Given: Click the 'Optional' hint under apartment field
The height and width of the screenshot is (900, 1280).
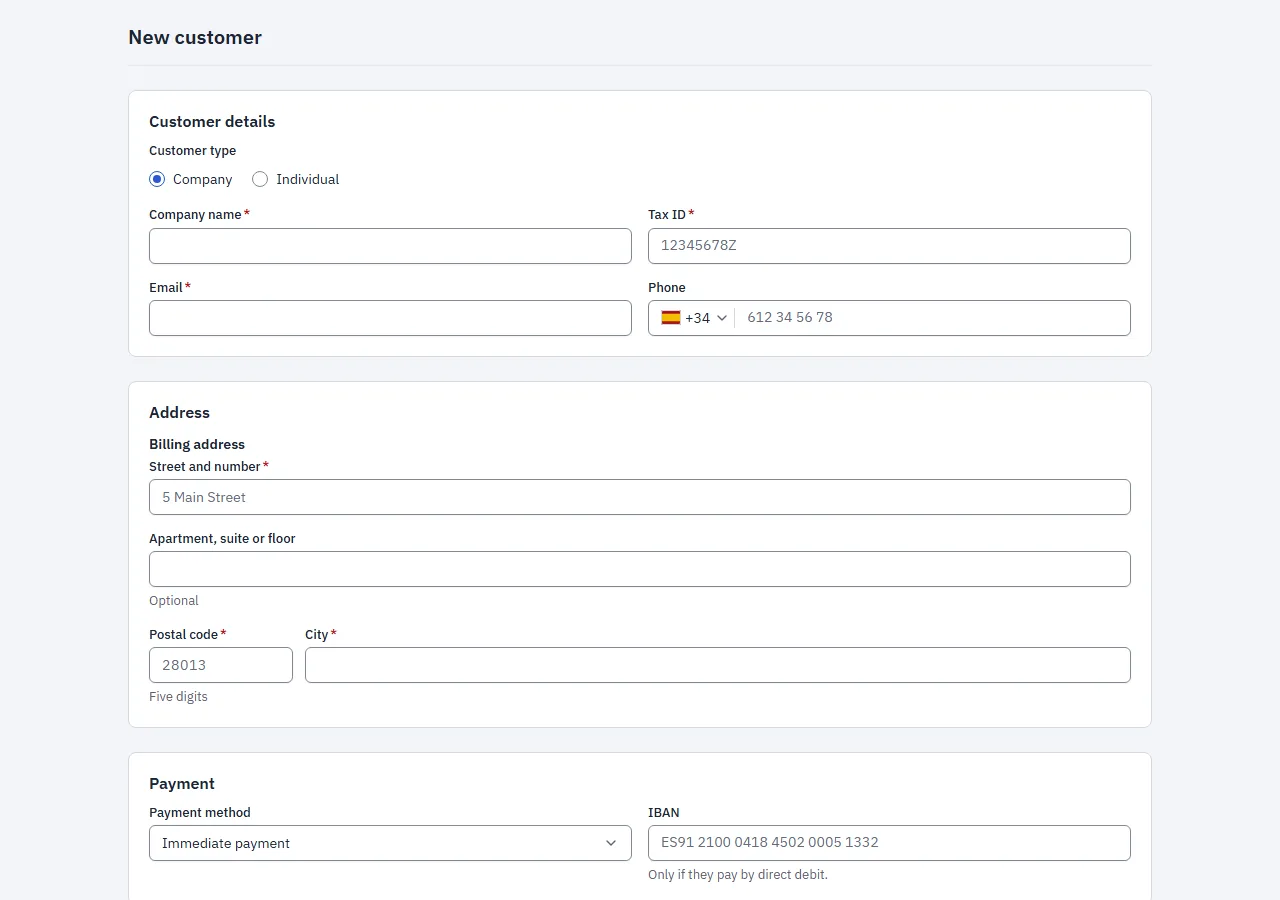Looking at the screenshot, I should [174, 601].
